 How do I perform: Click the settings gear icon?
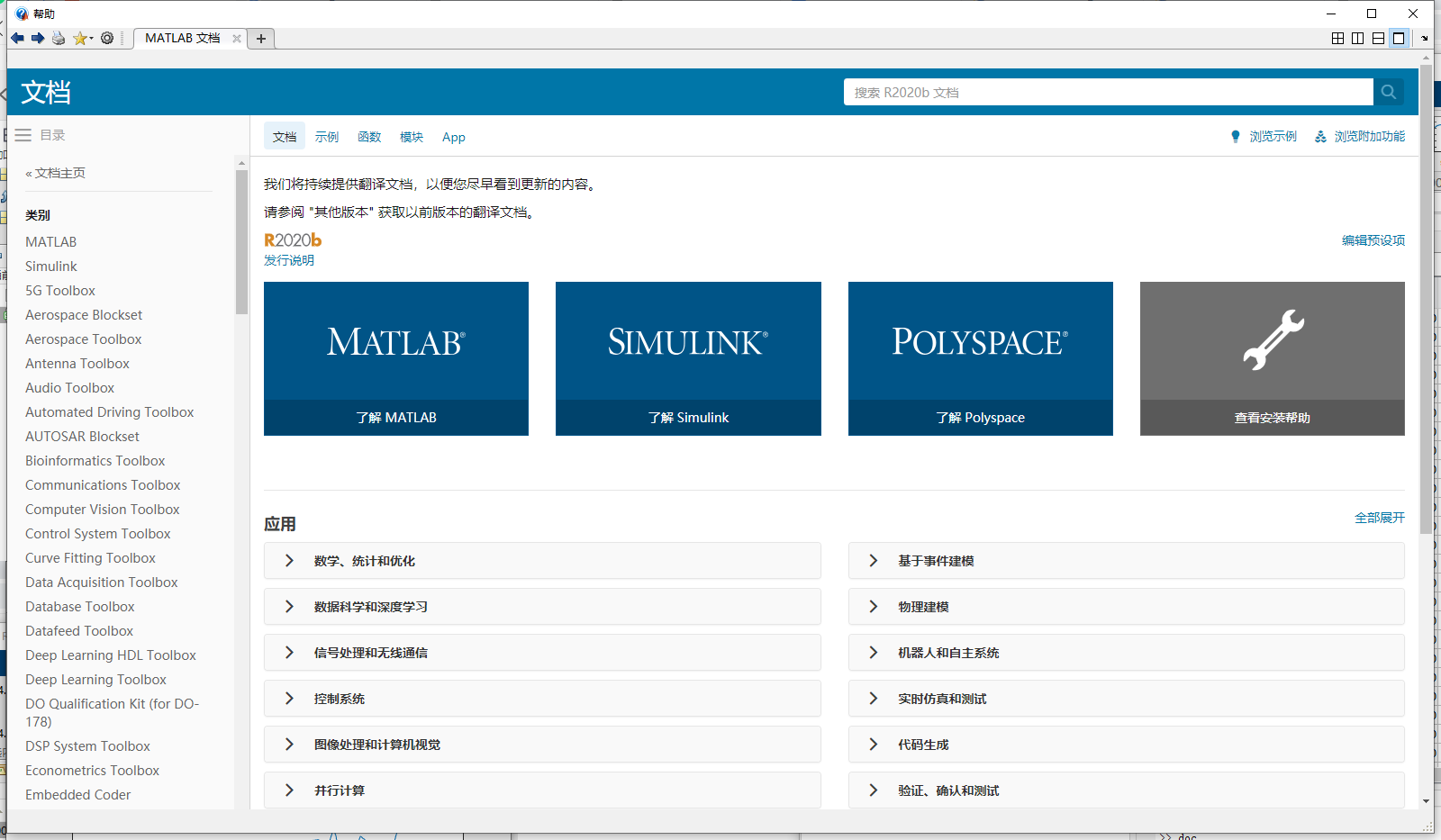[x=107, y=38]
